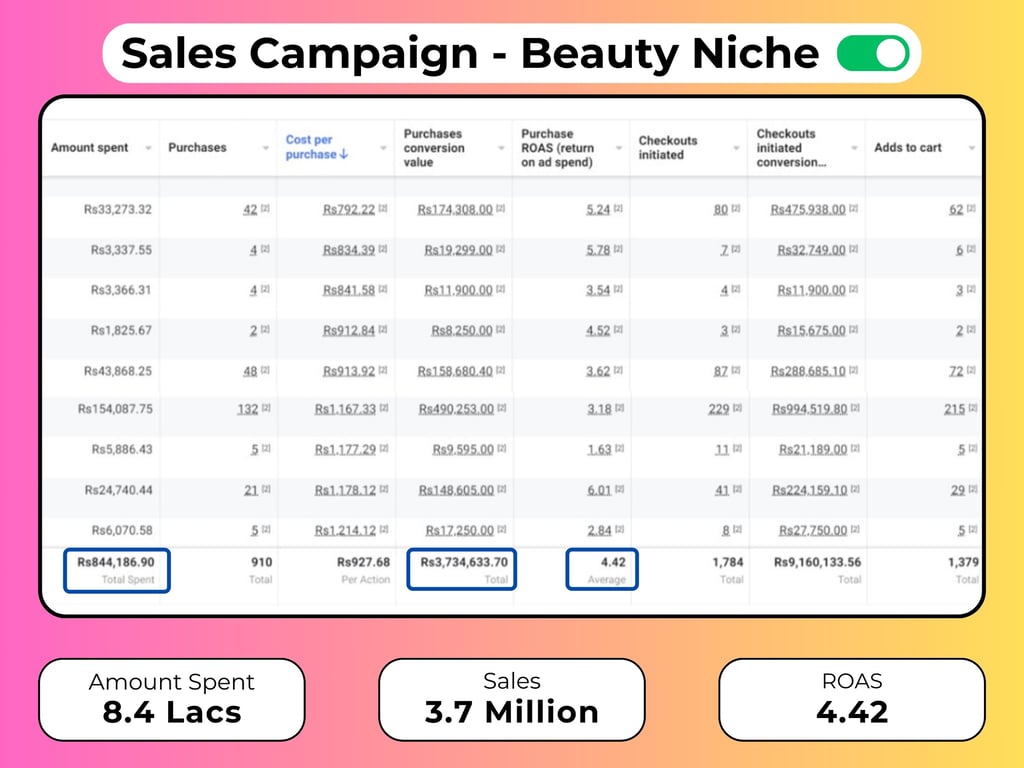The image size is (1024, 768).
Task: Select amount spent cell Rs43,868.25
Action: [118, 371]
